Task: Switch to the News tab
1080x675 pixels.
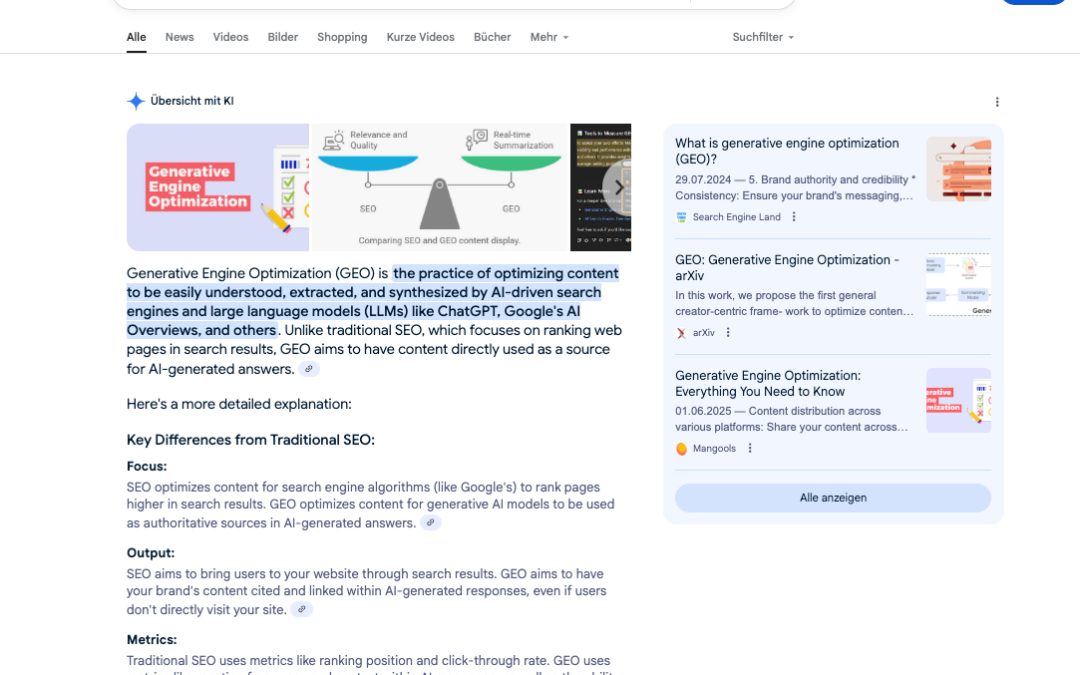Action: [x=180, y=37]
